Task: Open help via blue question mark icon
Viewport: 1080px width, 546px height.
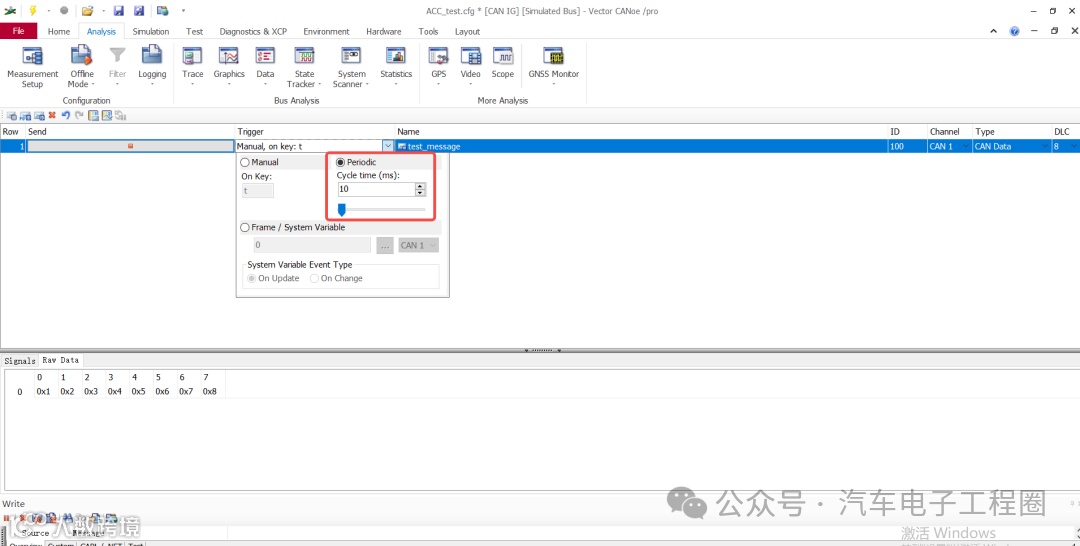Action: [1014, 32]
